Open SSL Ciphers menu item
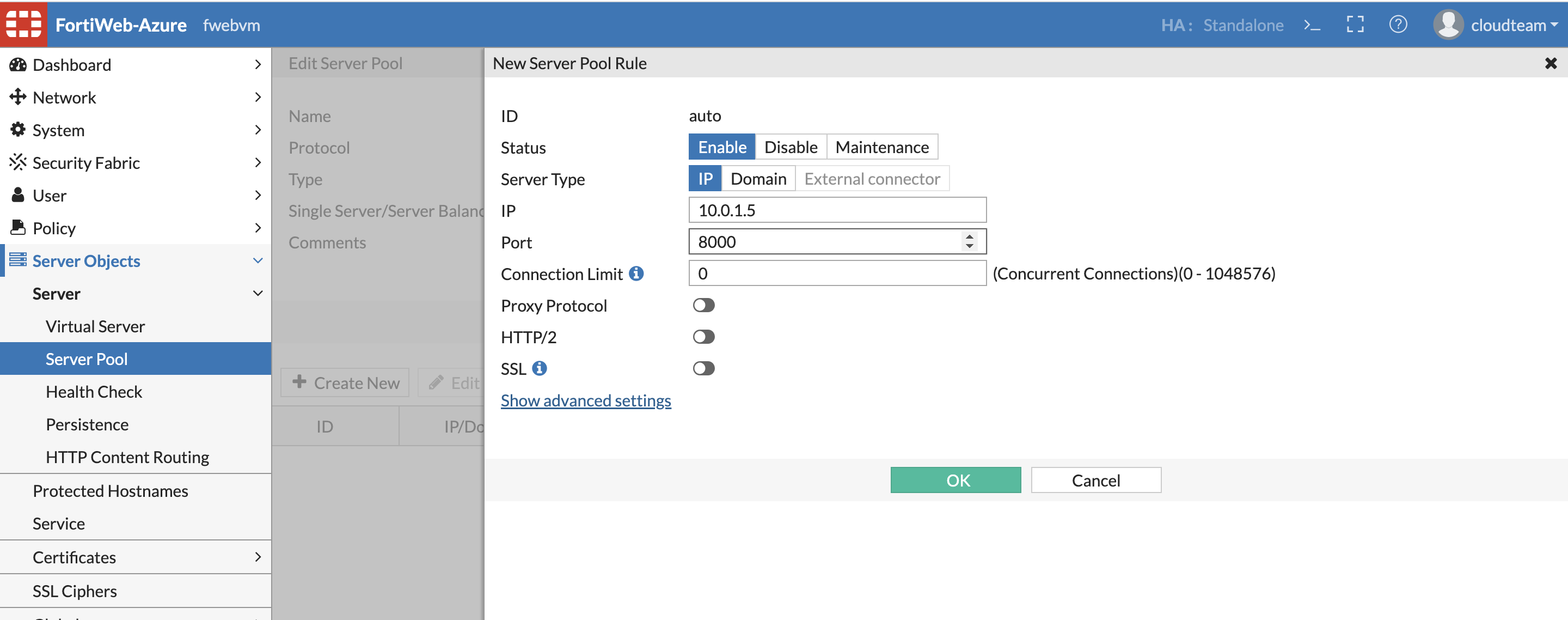The image size is (1568, 620). click(135, 591)
